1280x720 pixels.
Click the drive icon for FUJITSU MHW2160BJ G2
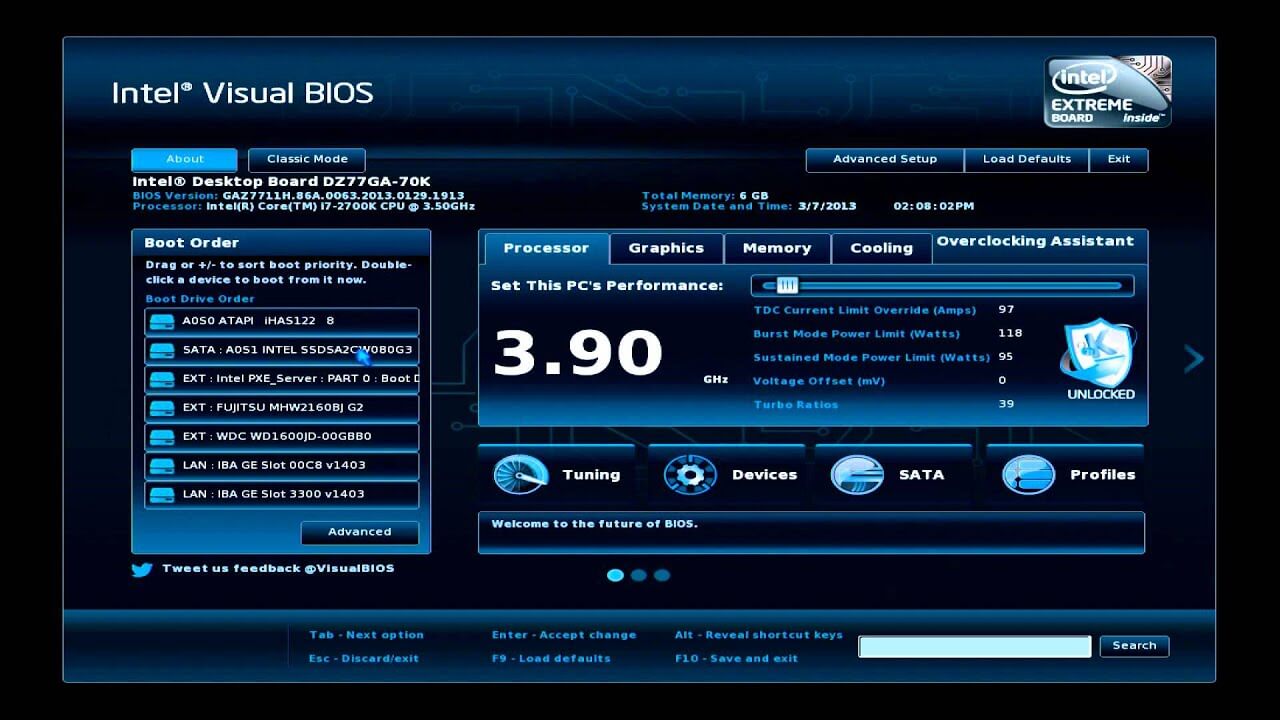click(161, 408)
